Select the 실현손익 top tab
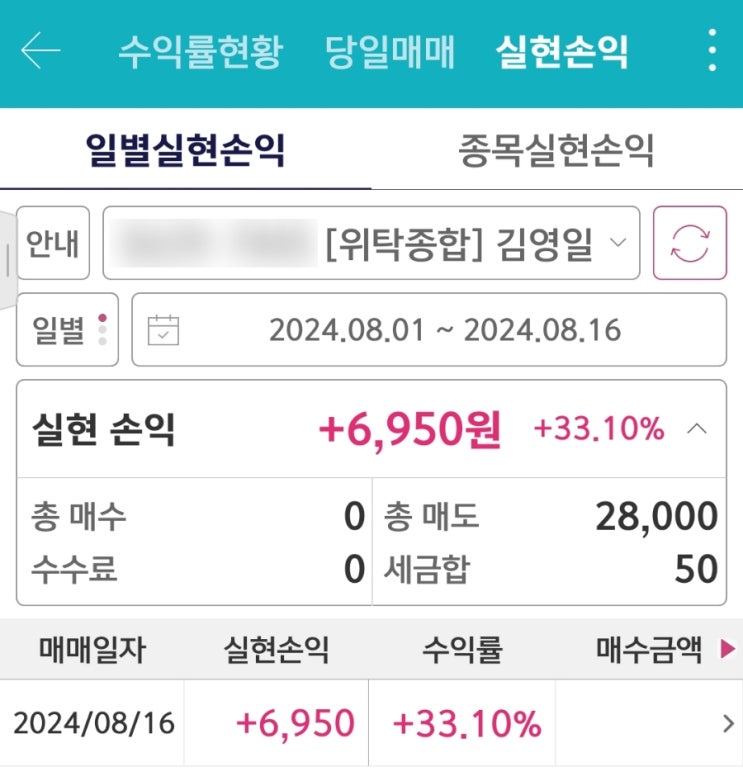This screenshot has width=743, height=781. click(x=562, y=51)
